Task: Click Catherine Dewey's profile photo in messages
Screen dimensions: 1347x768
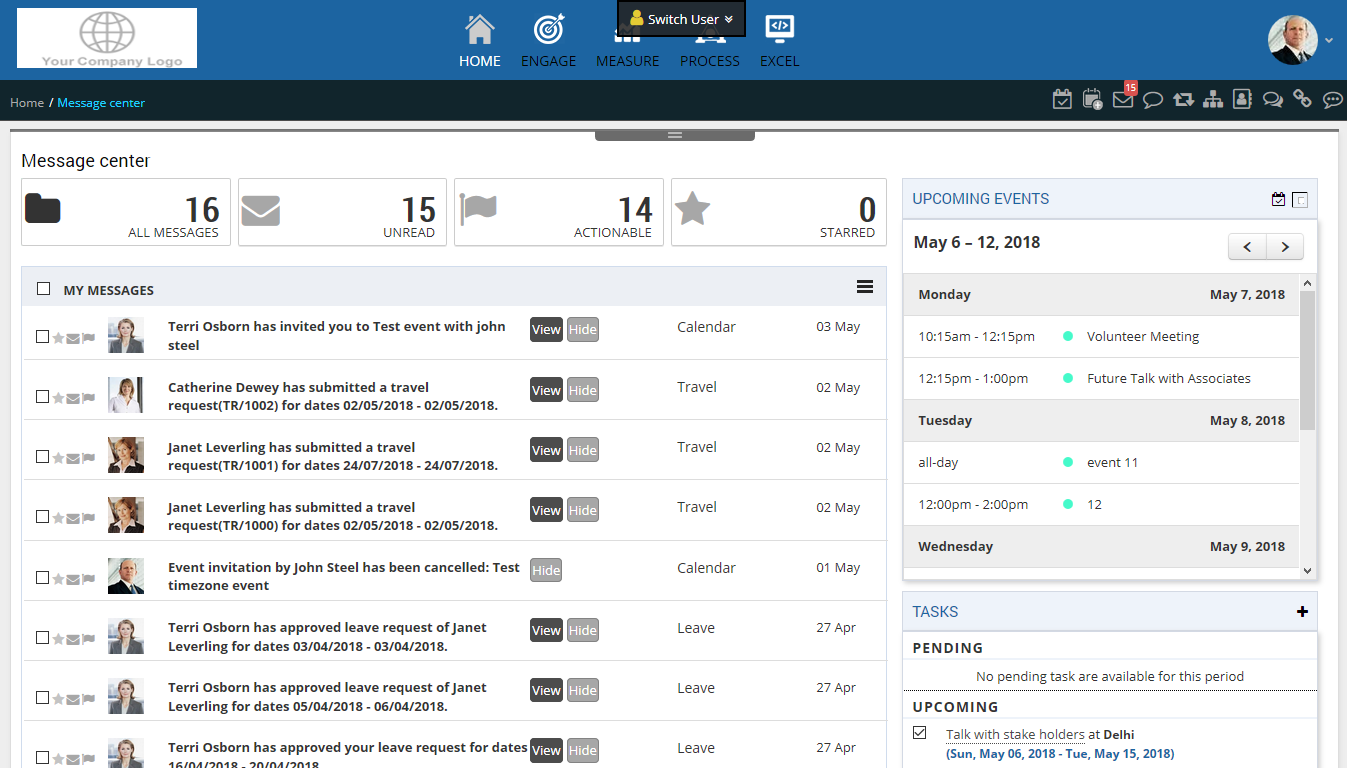Action: coord(126,395)
